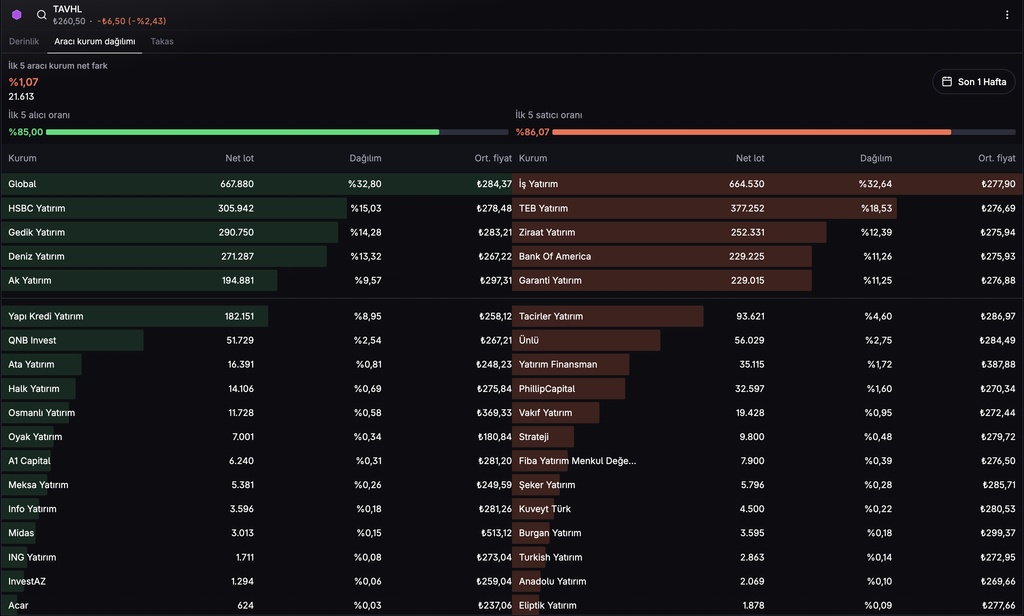Click Tacirler Yatırım in sellers list
Screen dimensions: 1024x616
click(x=767, y=316)
